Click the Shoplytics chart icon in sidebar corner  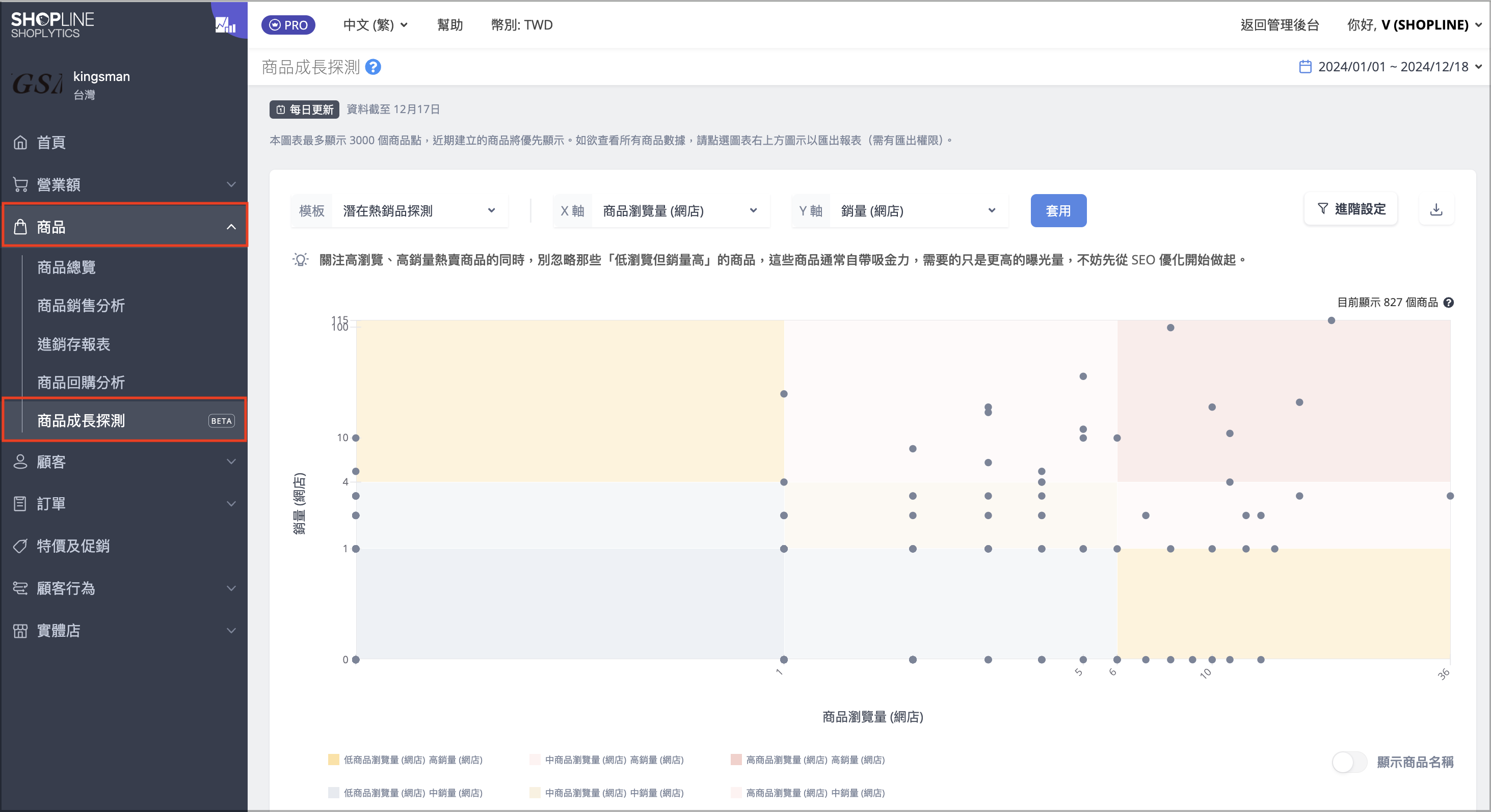(226, 24)
